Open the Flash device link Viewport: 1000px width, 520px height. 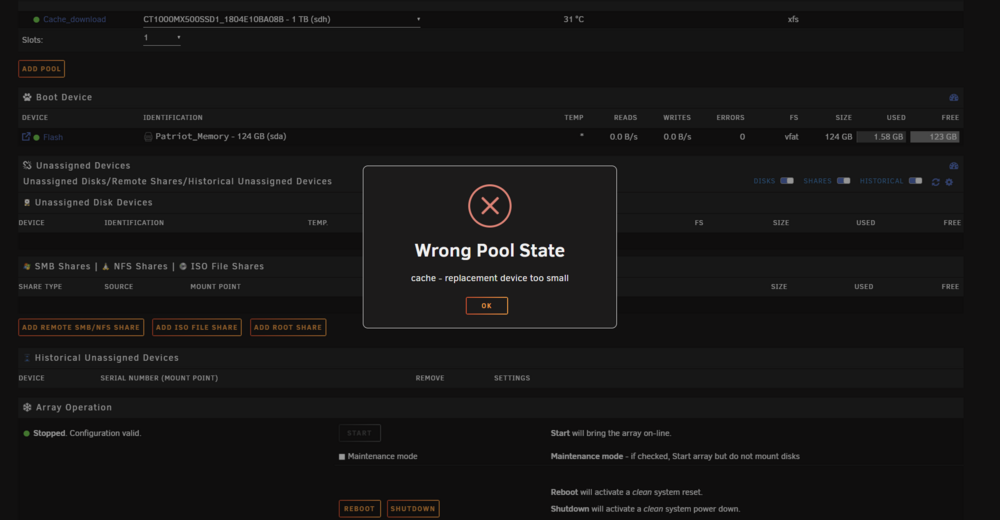(x=53, y=137)
